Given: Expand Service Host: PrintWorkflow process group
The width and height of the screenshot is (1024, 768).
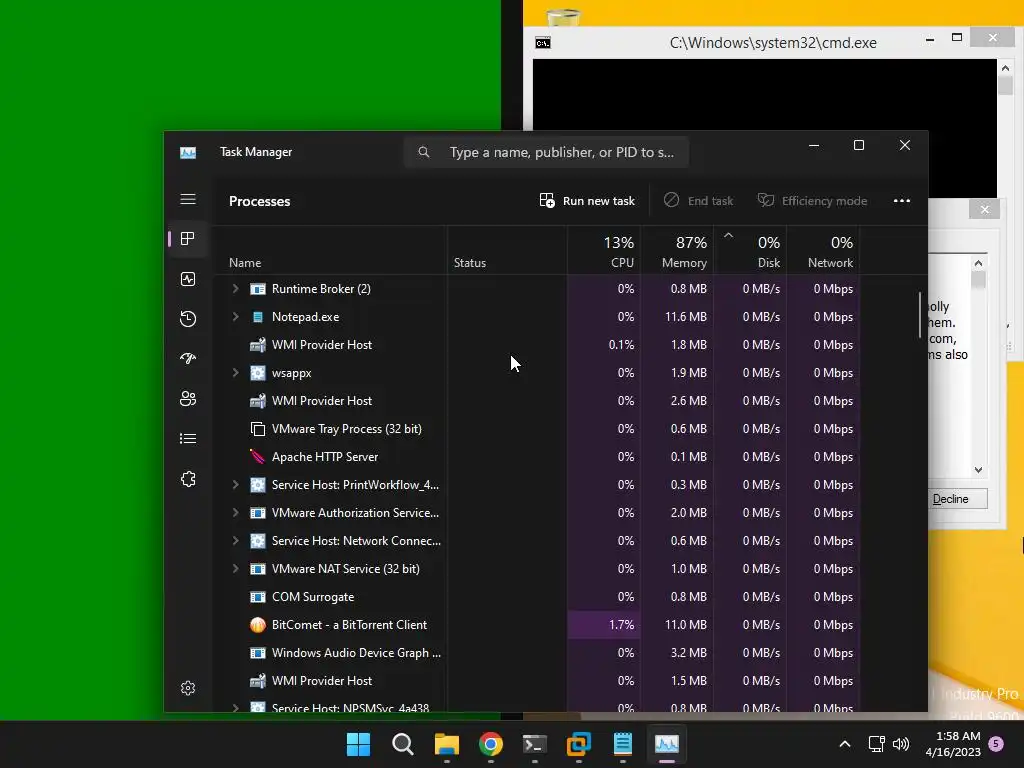Looking at the screenshot, I should (x=235, y=485).
